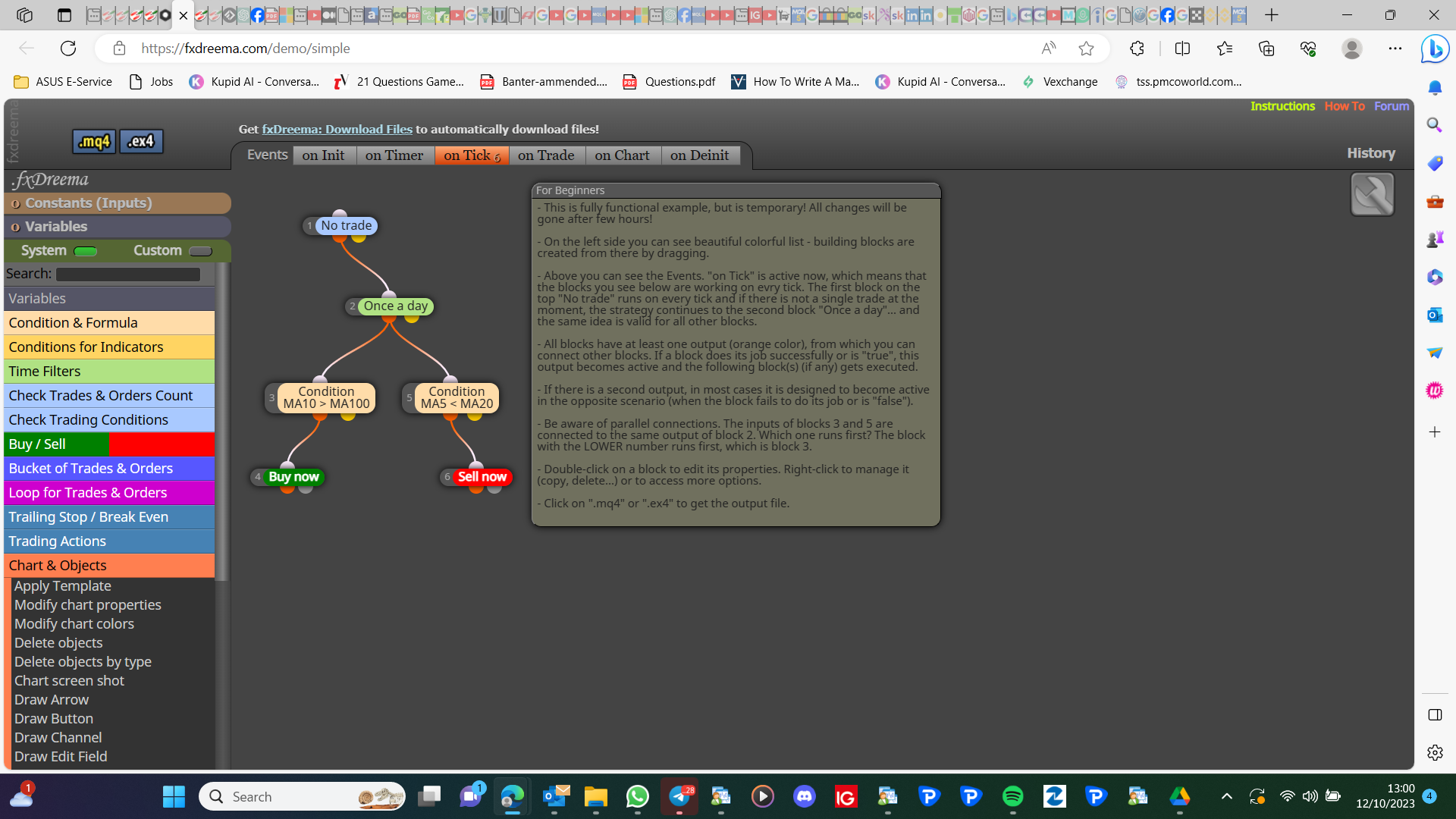Viewport: 1456px width, 819px height.
Task: Select Draw Arrow block item
Action: (x=52, y=700)
